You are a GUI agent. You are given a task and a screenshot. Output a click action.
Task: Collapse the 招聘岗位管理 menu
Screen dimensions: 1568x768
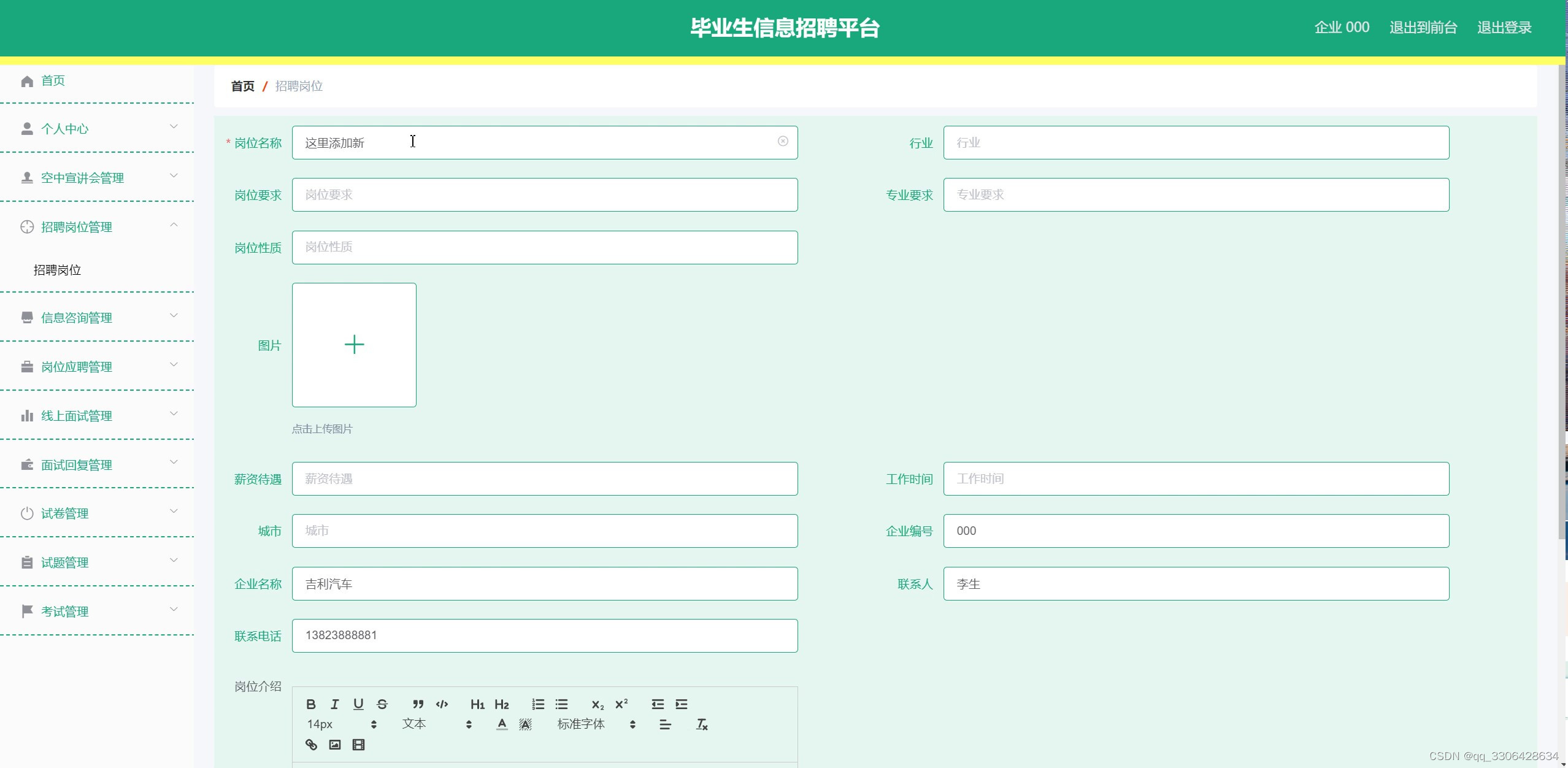97,226
